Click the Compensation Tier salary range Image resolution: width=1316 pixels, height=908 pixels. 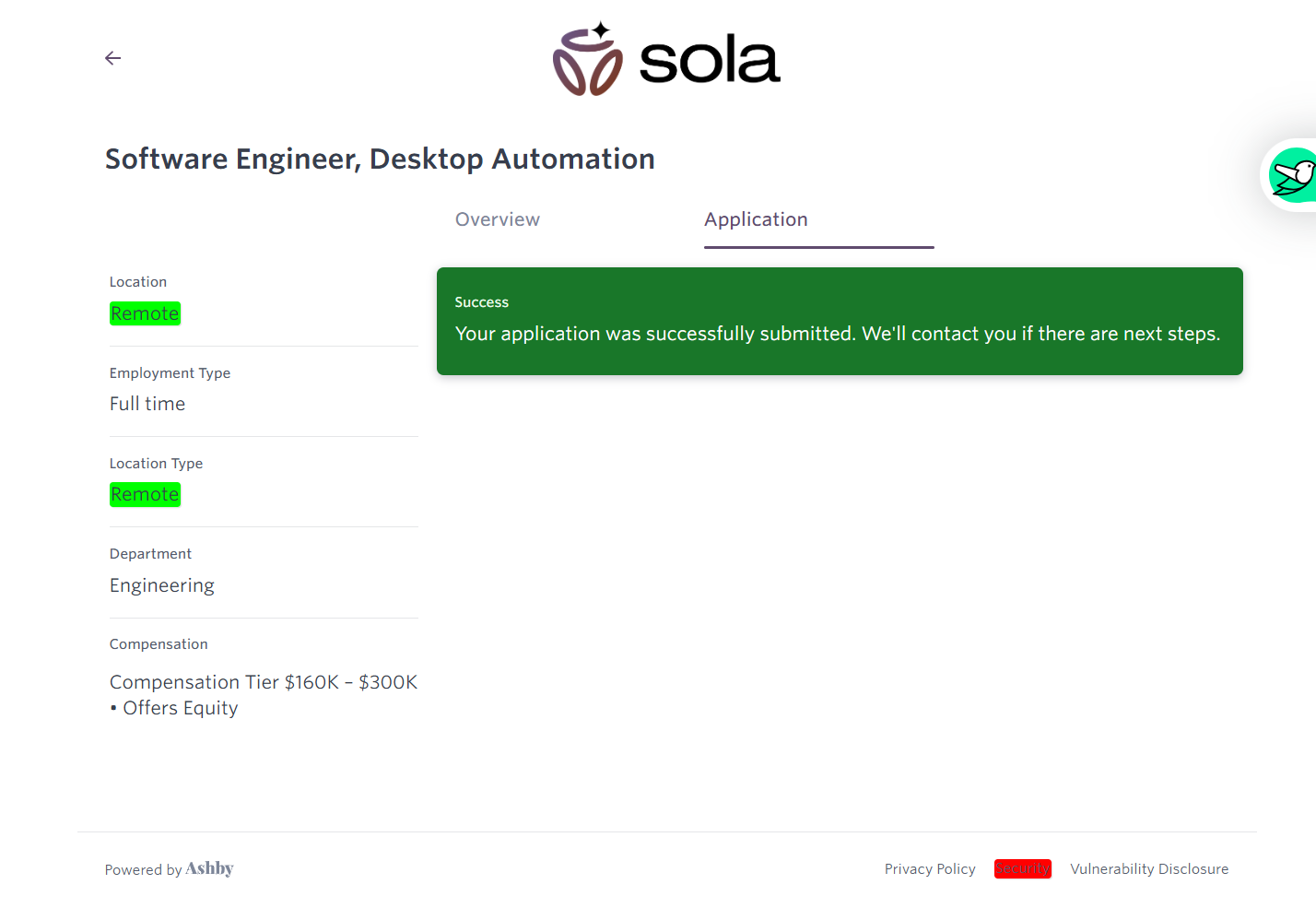click(264, 682)
